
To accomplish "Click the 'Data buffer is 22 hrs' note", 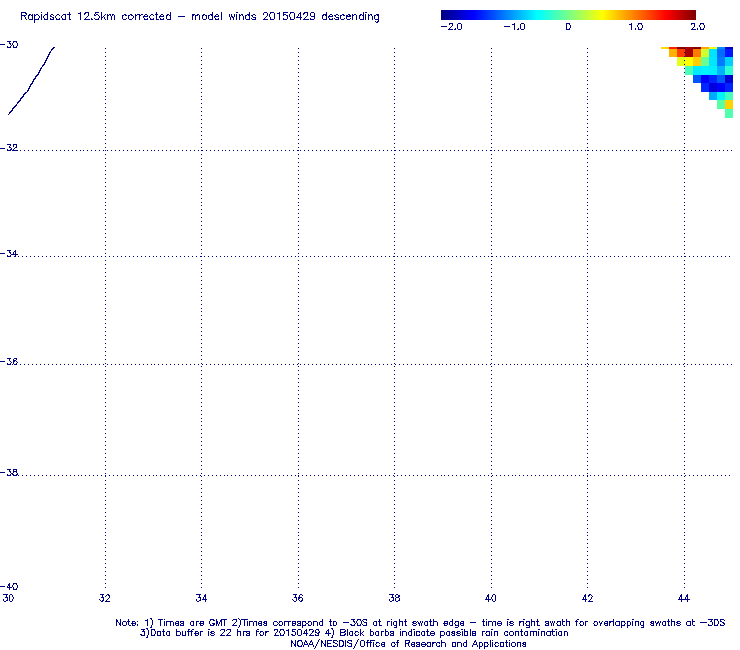I will click(354, 633).
